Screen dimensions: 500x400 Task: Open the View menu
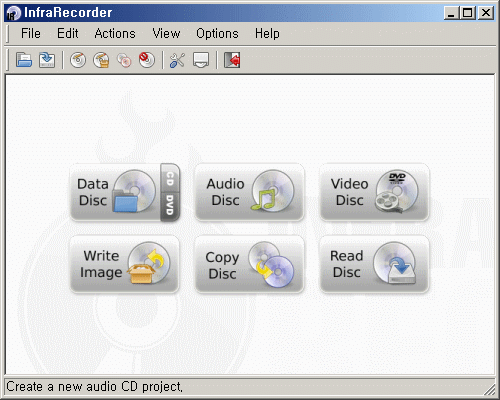pyautogui.click(x=166, y=34)
